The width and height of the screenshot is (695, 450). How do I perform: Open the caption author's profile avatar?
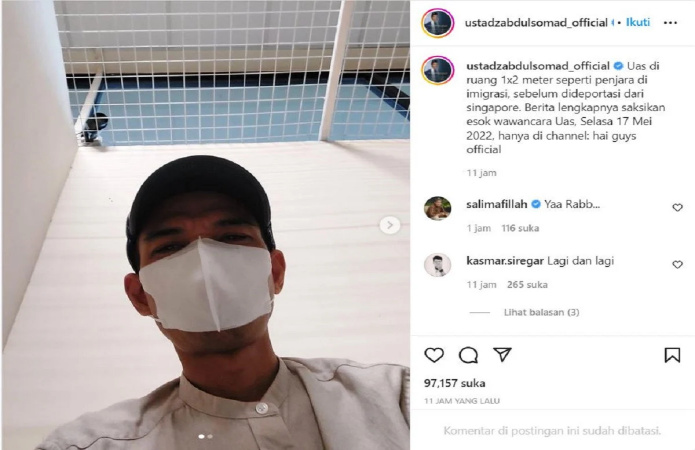click(x=437, y=70)
